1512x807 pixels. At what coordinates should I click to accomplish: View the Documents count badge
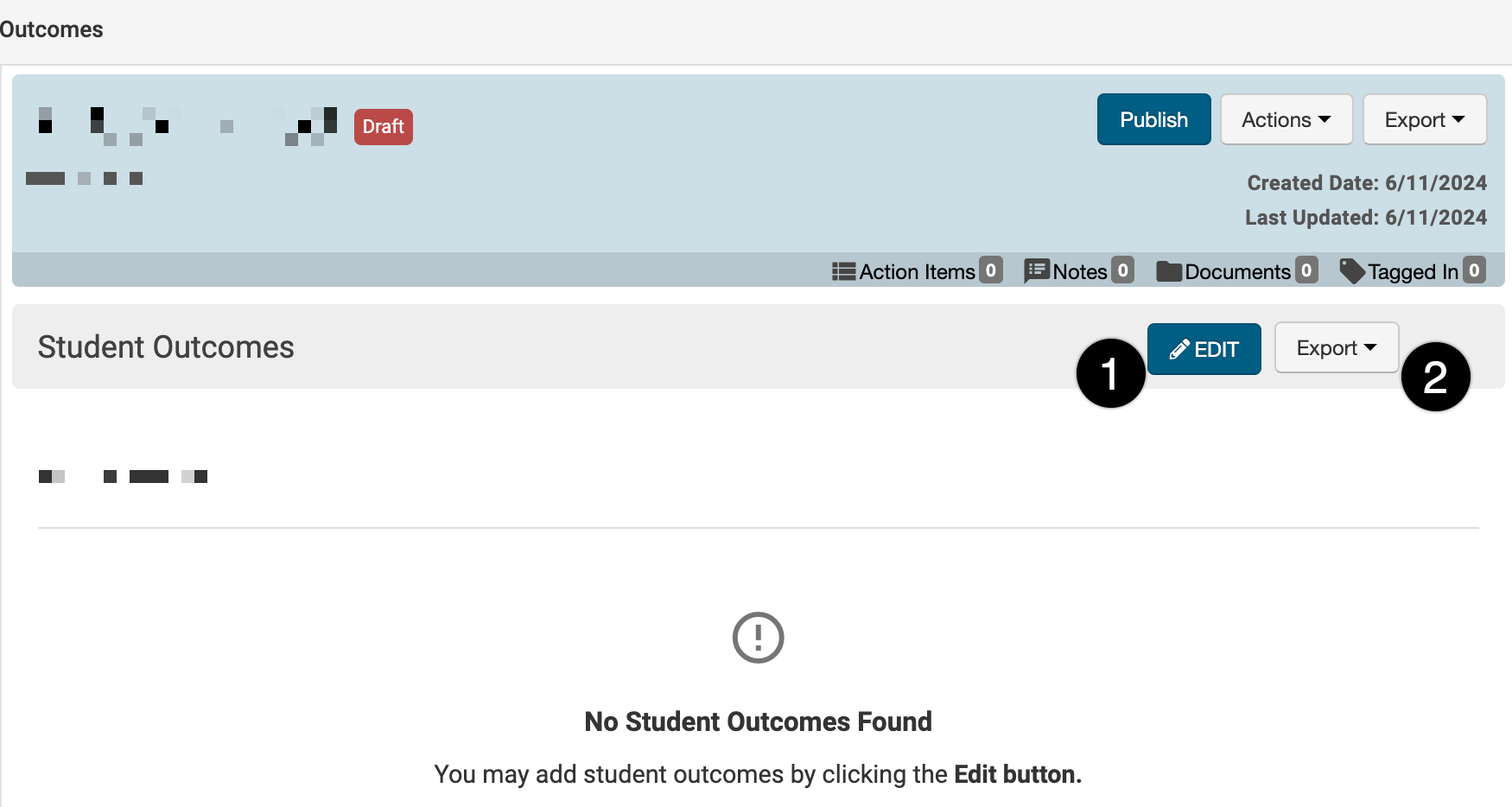(x=1306, y=270)
